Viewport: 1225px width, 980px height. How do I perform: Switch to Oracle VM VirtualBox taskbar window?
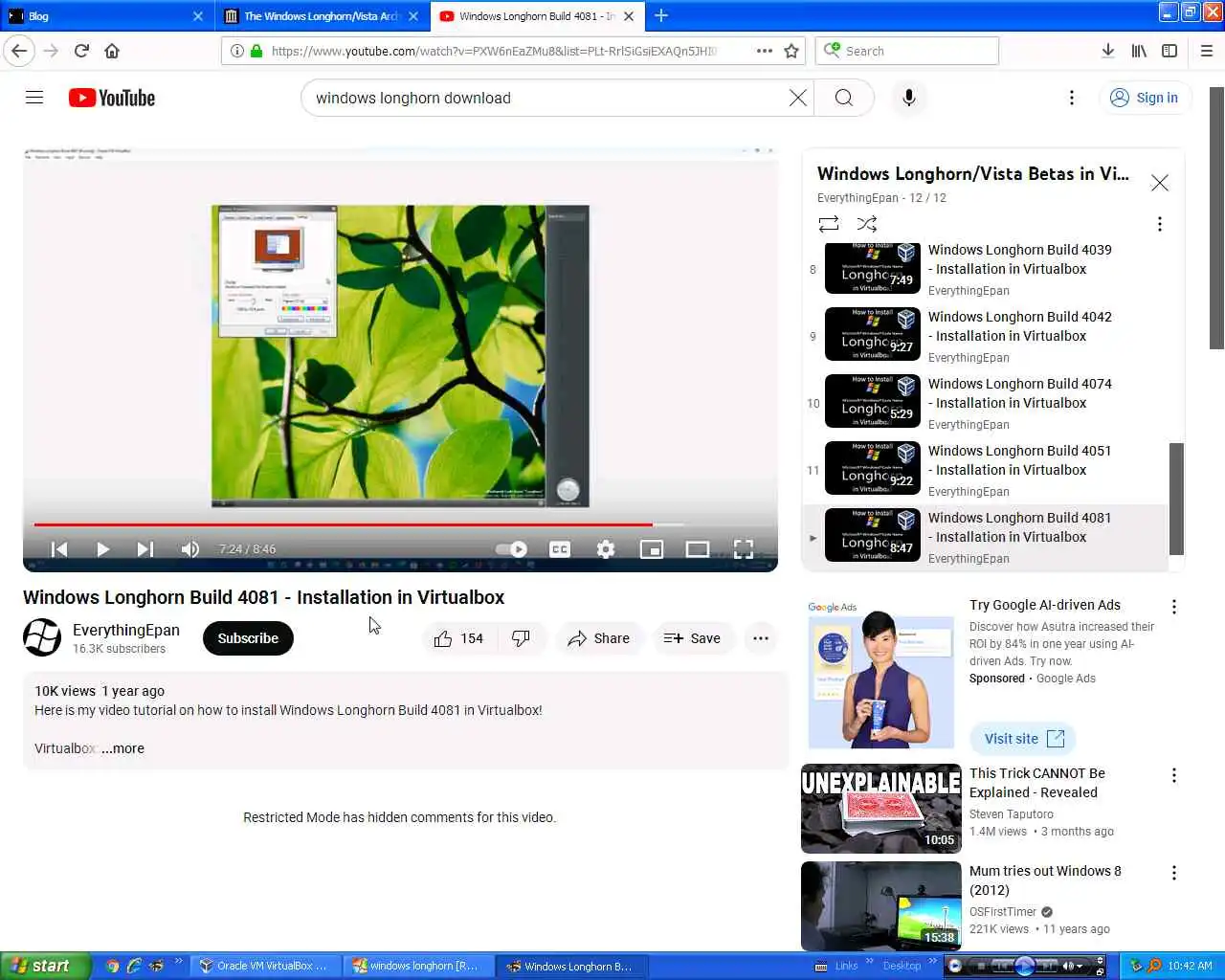[263, 966]
